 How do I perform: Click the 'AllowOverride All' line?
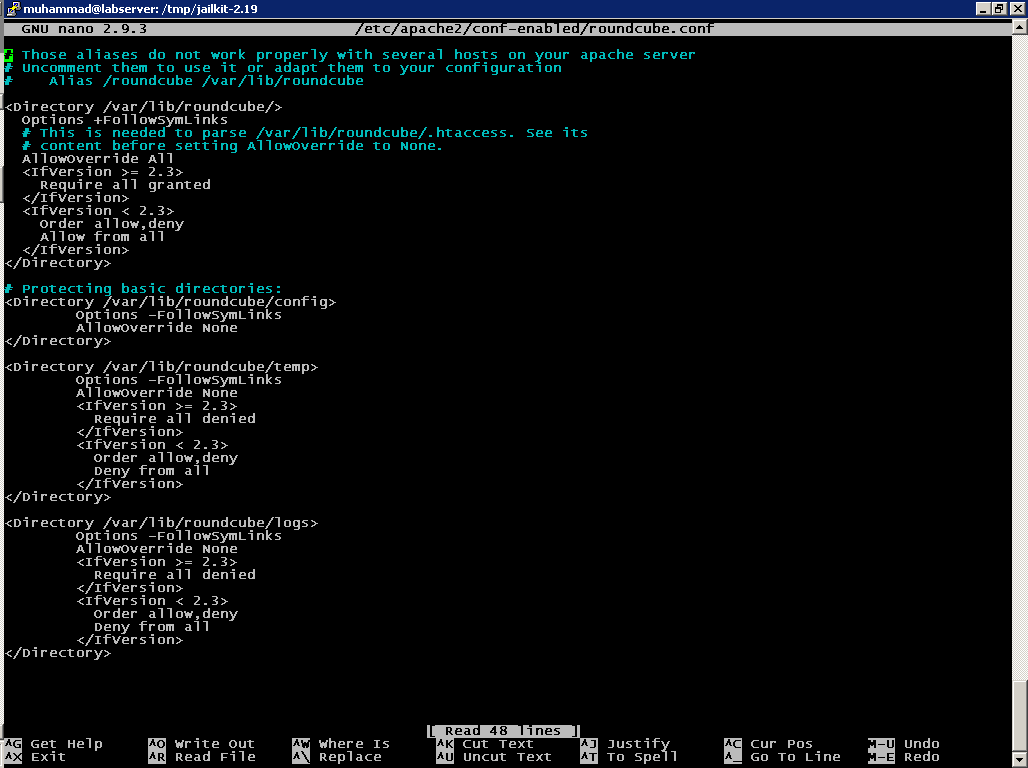(98, 159)
